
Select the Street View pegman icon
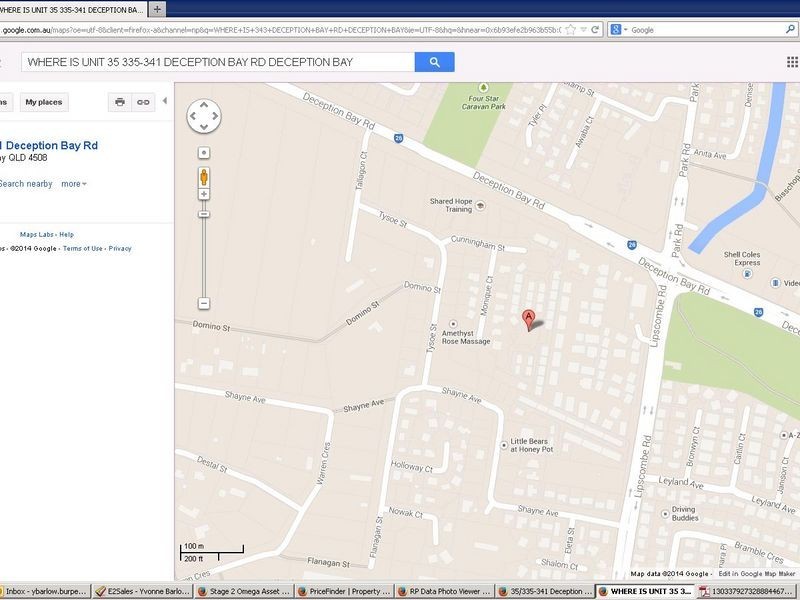coord(204,176)
